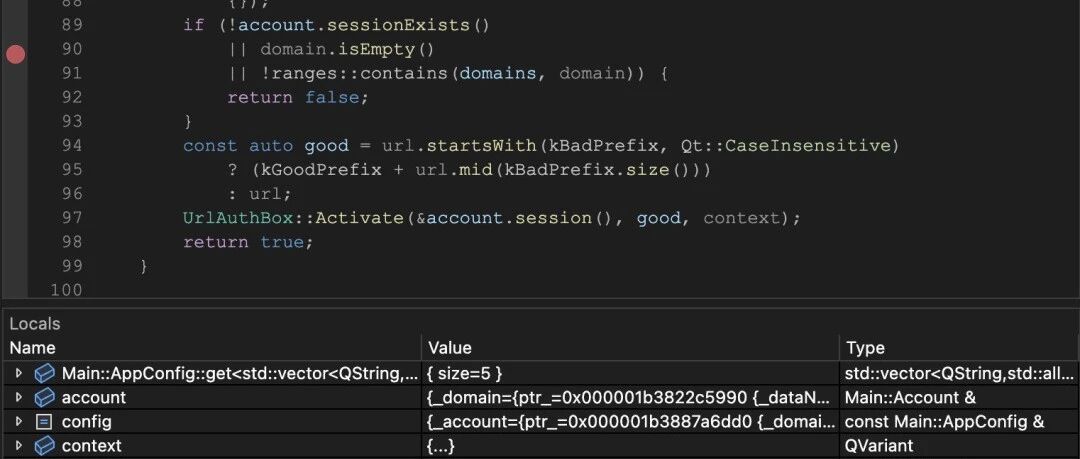Click the field icon beside config
Viewport: 1080px width, 459px height.
click(43, 422)
